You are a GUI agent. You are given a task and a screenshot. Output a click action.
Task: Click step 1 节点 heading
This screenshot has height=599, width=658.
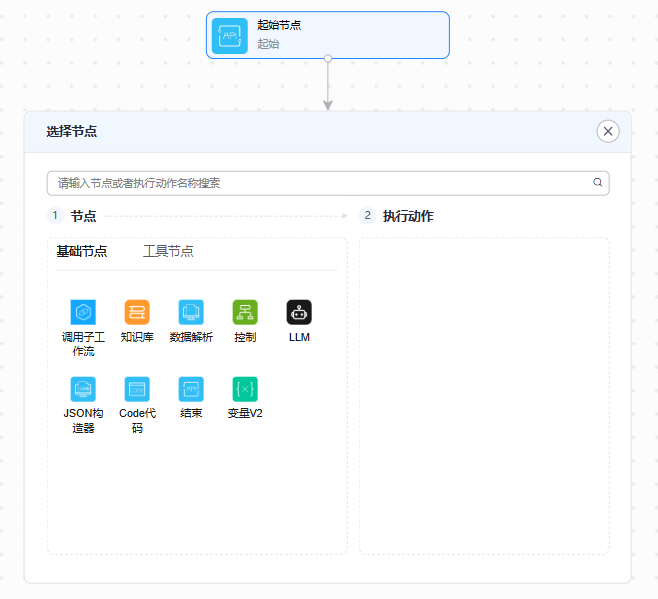coord(84,216)
